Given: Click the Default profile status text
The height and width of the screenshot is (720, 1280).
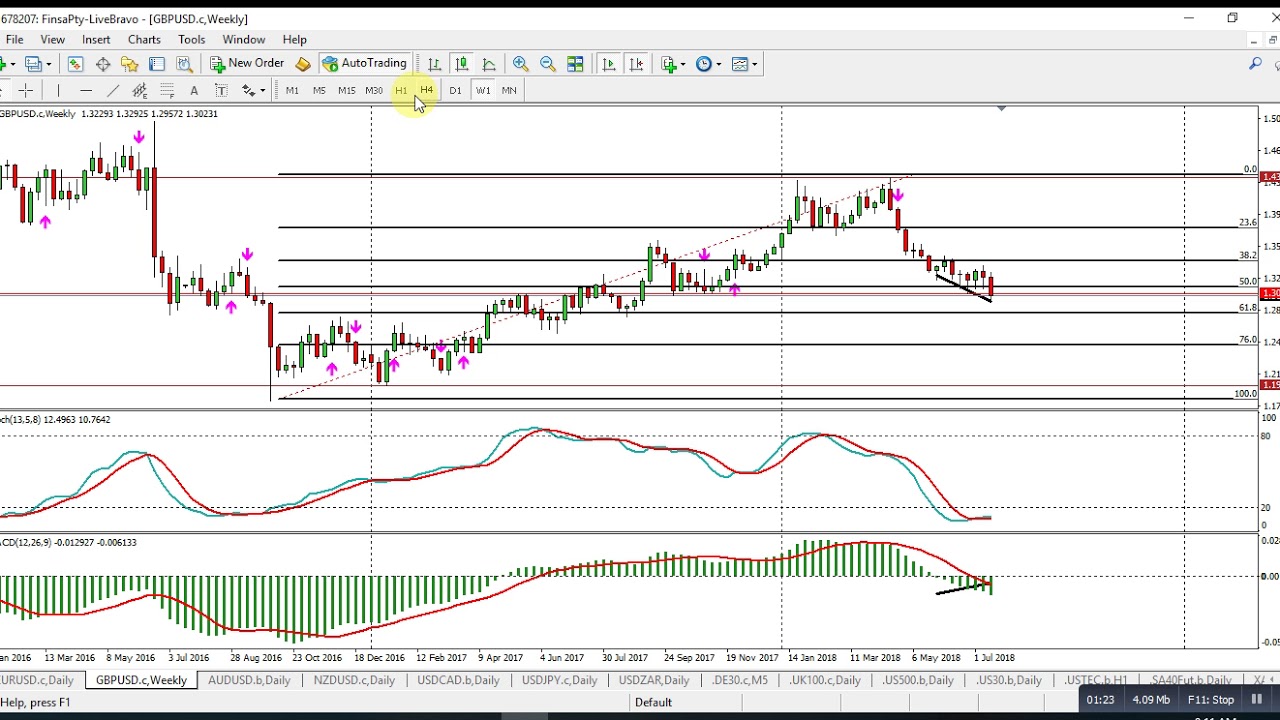Looking at the screenshot, I should [653, 702].
